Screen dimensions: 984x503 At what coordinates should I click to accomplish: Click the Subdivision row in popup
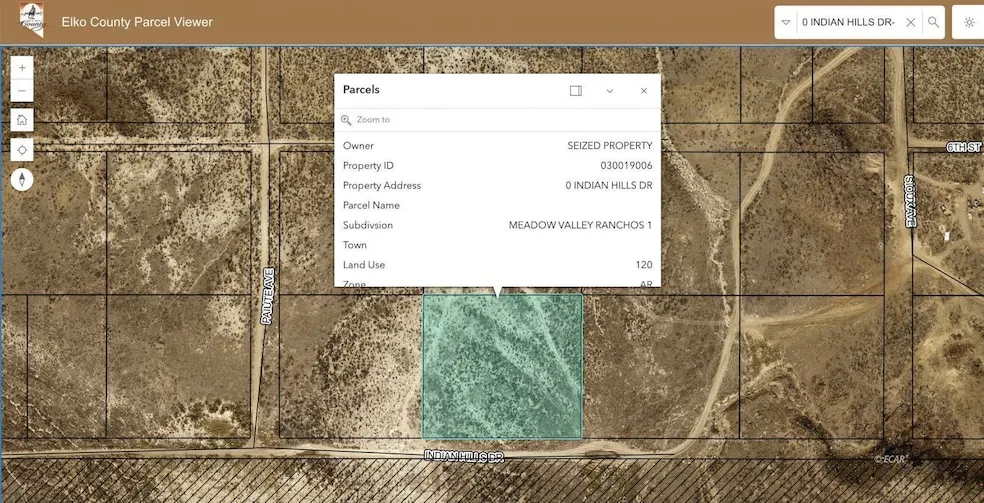497,225
